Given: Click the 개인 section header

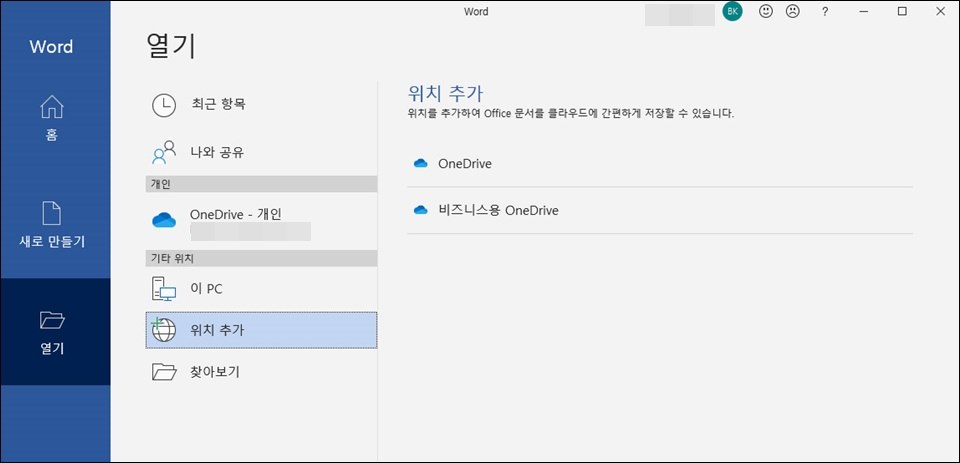Looking at the screenshot, I should pos(261,184).
